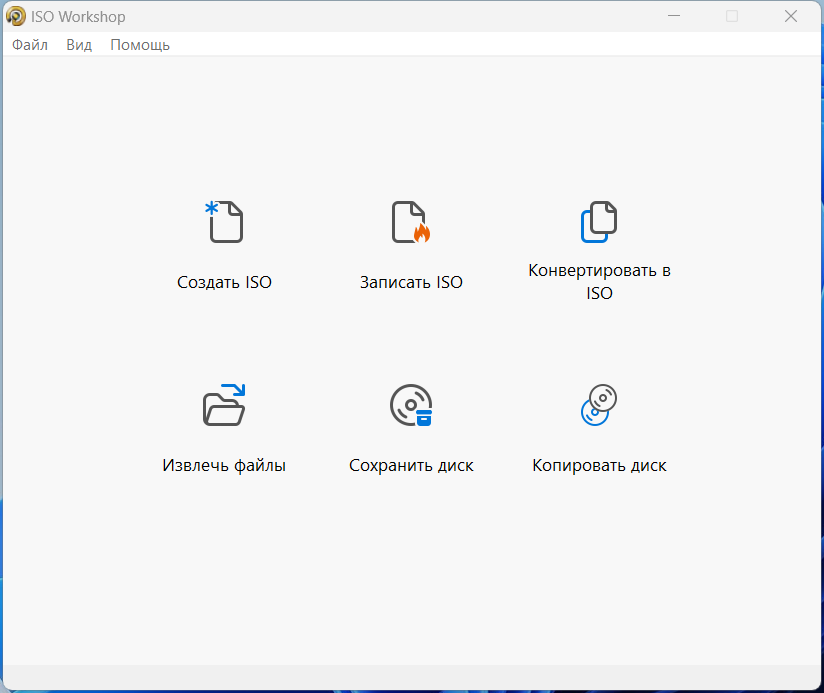Select the Копировать диск text label

(x=599, y=466)
